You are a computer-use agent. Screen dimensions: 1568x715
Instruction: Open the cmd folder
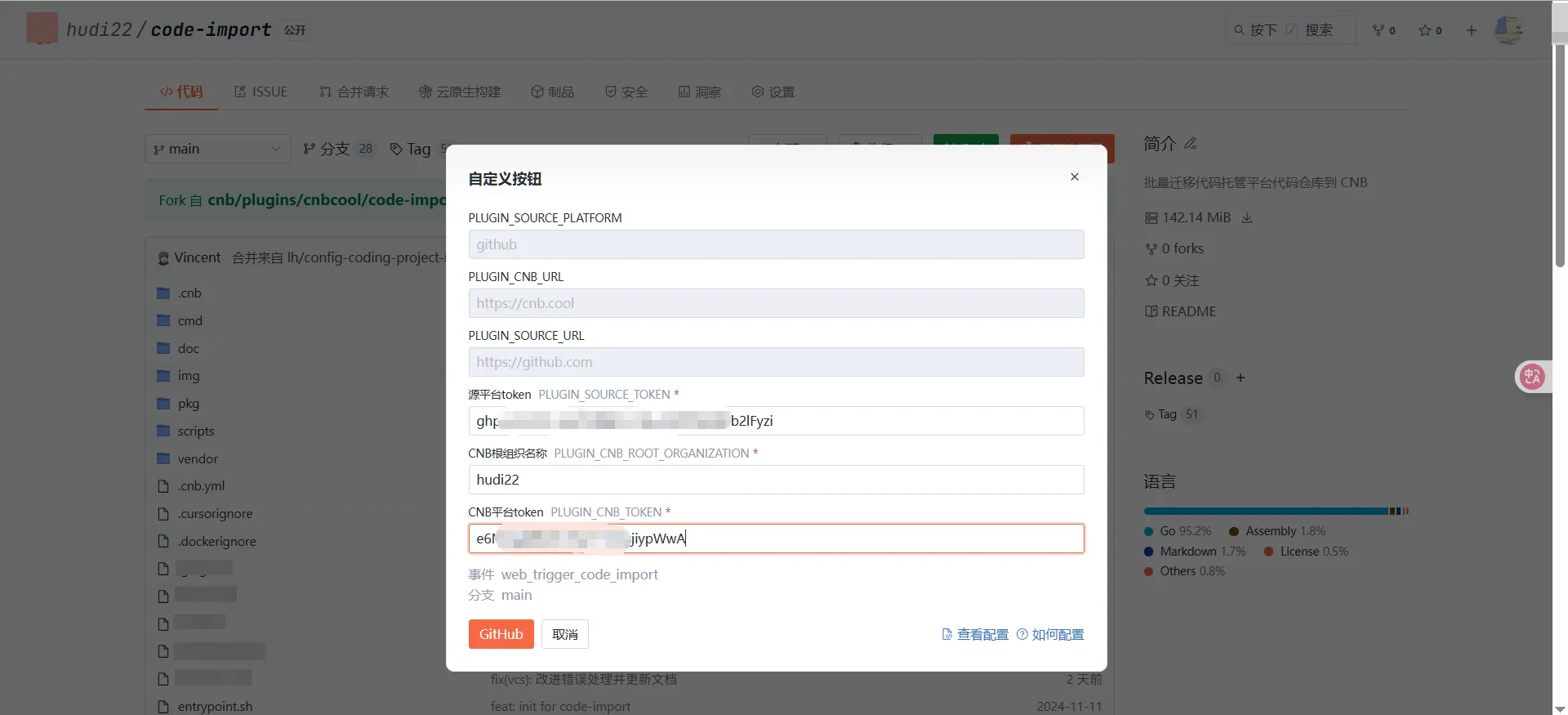190,320
